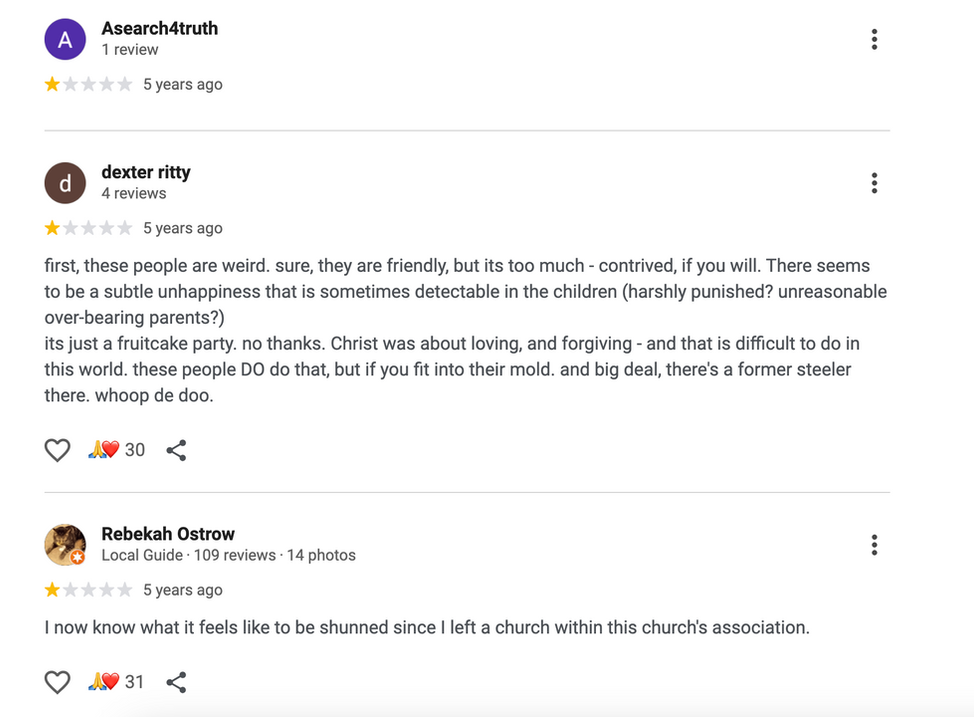The width and height of the screenshot is (974, 717).
Task: Open Asearch4truth profile name link
Action: point(159,28)
